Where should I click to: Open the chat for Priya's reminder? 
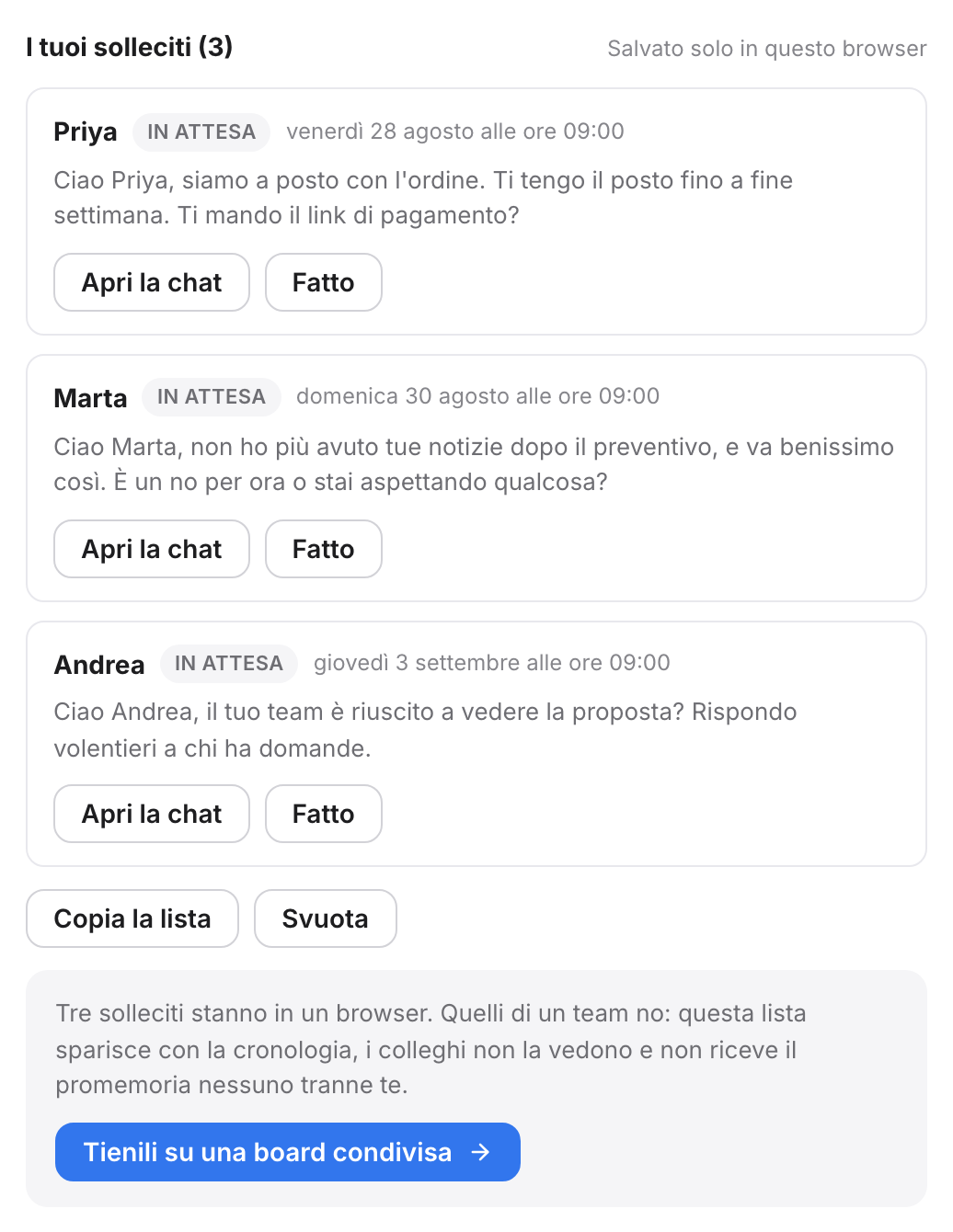pyautogui.click(x=152, y=282)
